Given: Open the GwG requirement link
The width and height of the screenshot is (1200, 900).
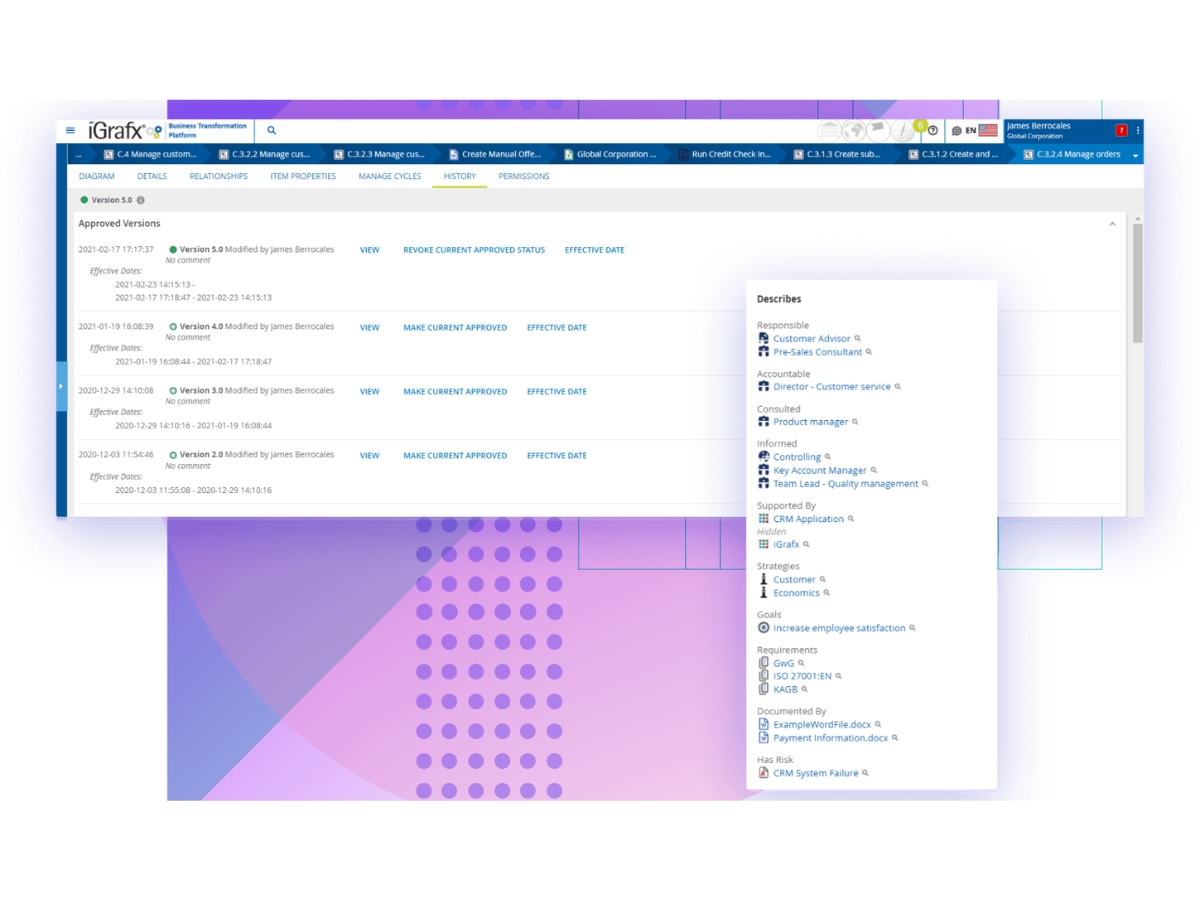Looking at the screenshot, I should click(x=783, y=663).
